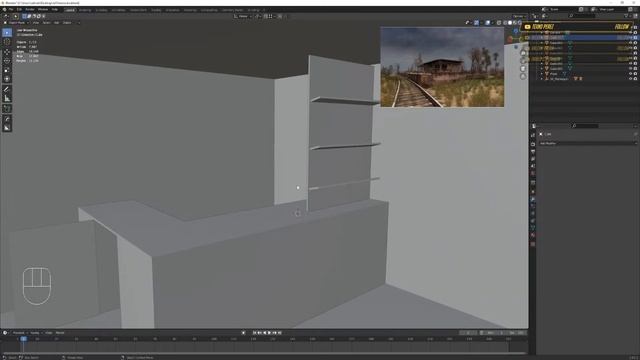Open the Scene properties tab

click(533, 166)
